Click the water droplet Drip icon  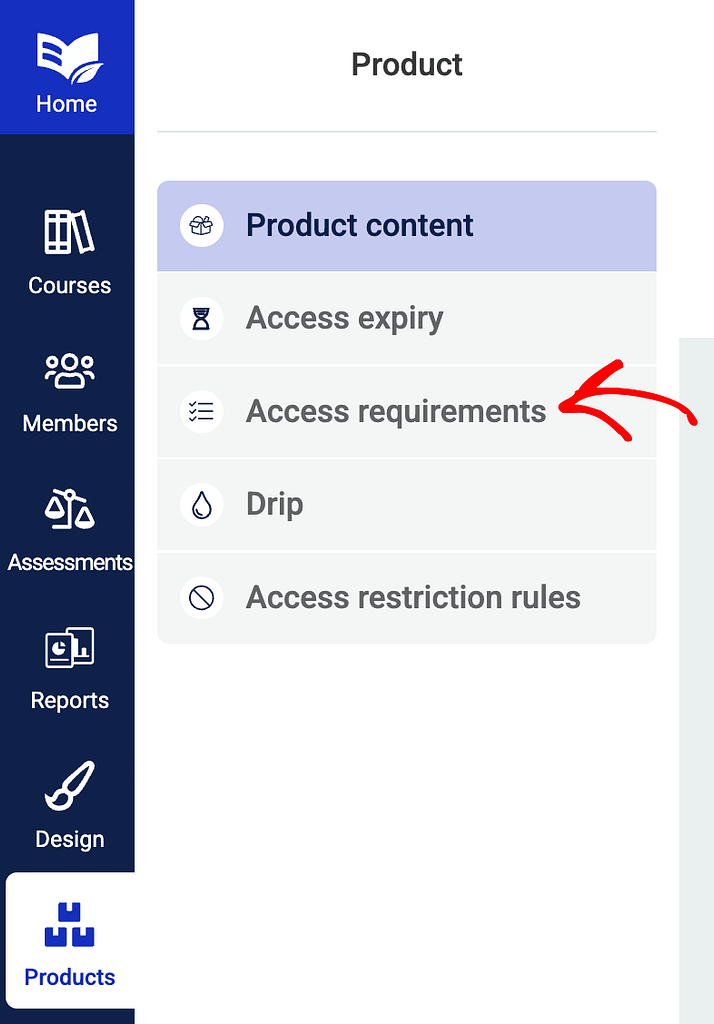tap(202, 505)
